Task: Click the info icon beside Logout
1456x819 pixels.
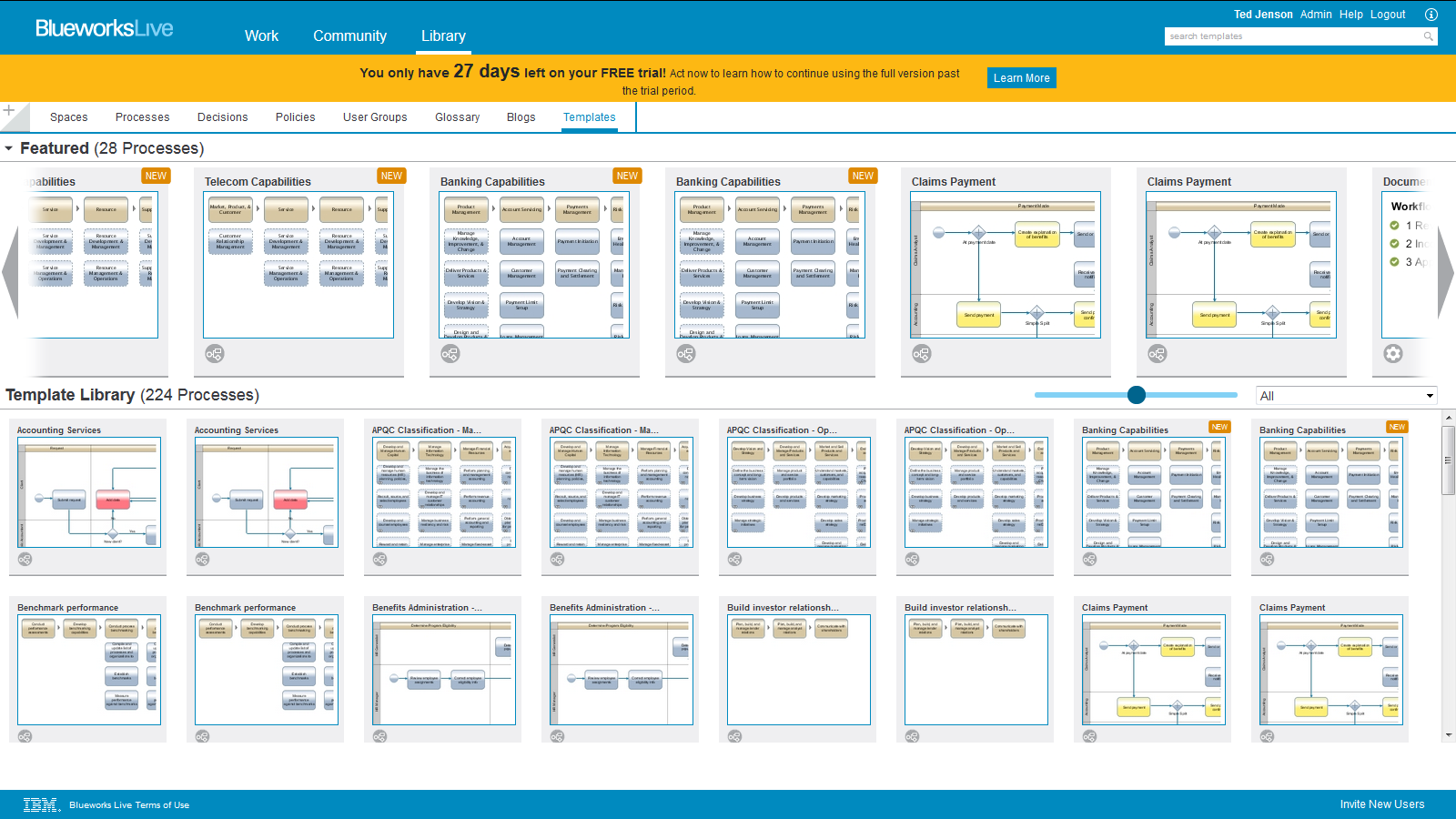Action: click(x=1431, y=15)
